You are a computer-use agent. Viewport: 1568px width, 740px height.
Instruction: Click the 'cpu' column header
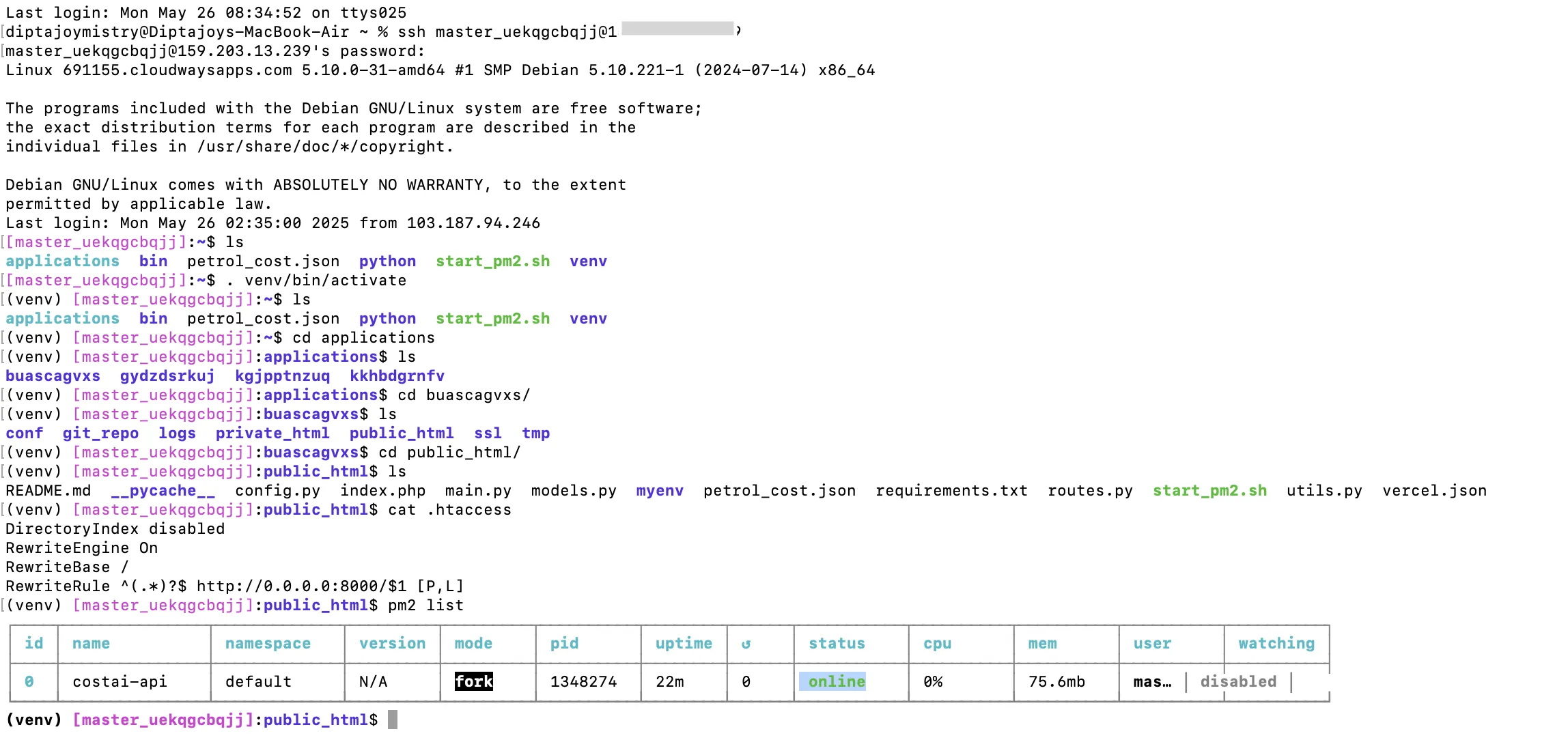[938, 644]
